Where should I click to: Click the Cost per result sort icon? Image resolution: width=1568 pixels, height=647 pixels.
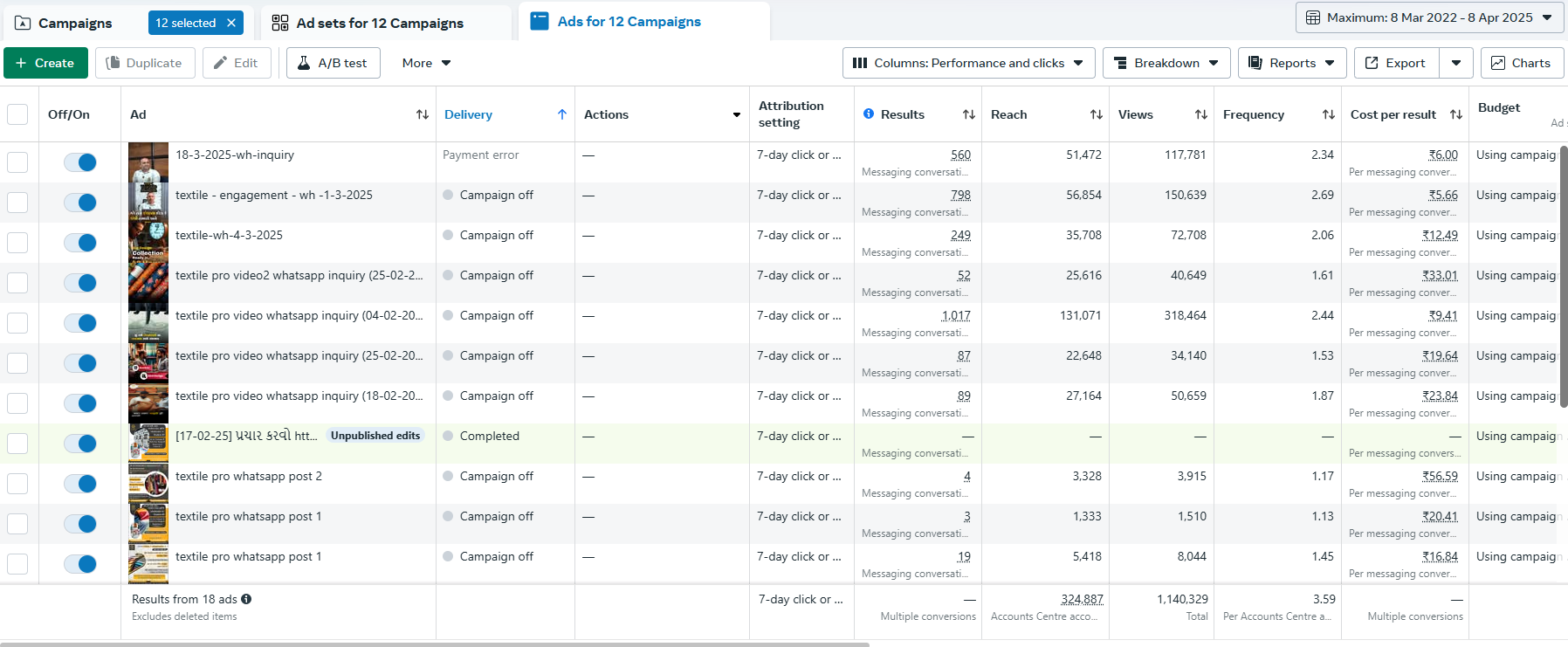tap(1456, 114)
